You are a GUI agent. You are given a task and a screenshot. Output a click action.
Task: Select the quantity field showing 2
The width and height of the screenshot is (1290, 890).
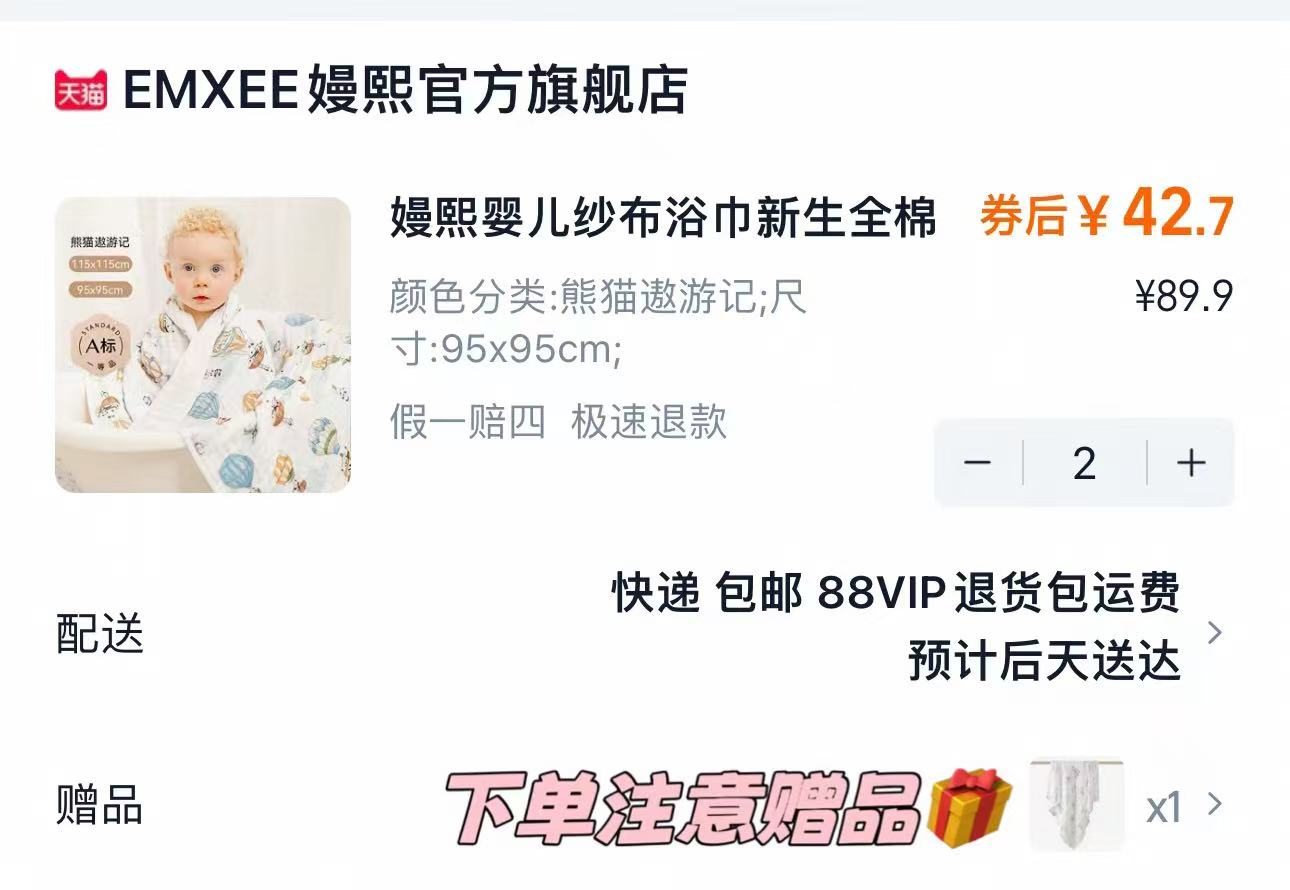point(1085,463)
